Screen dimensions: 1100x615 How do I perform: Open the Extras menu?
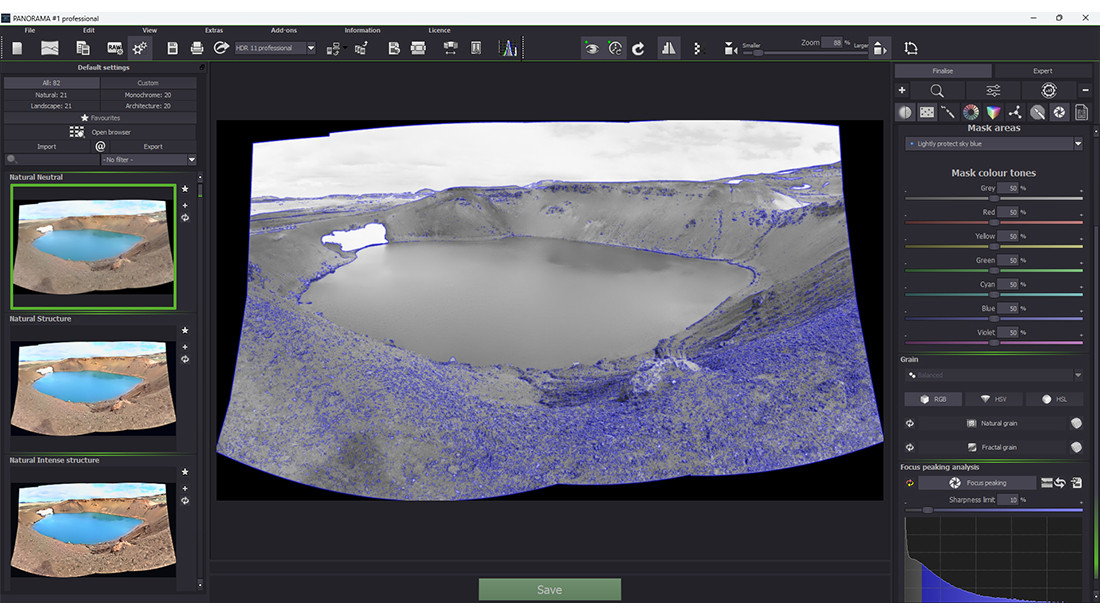tap(214, 30)
